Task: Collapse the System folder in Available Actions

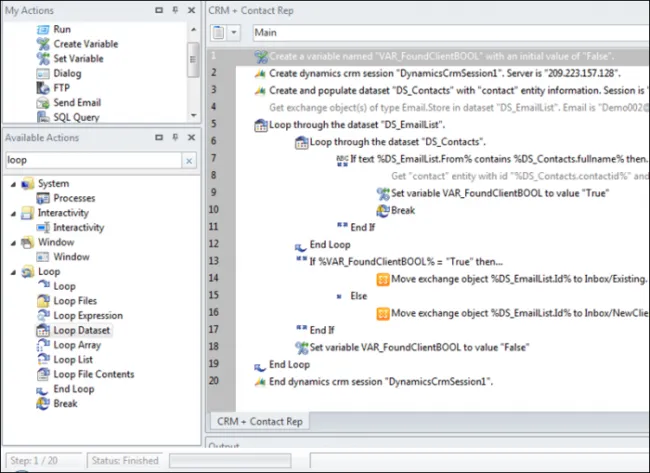Action: [13, 184]
